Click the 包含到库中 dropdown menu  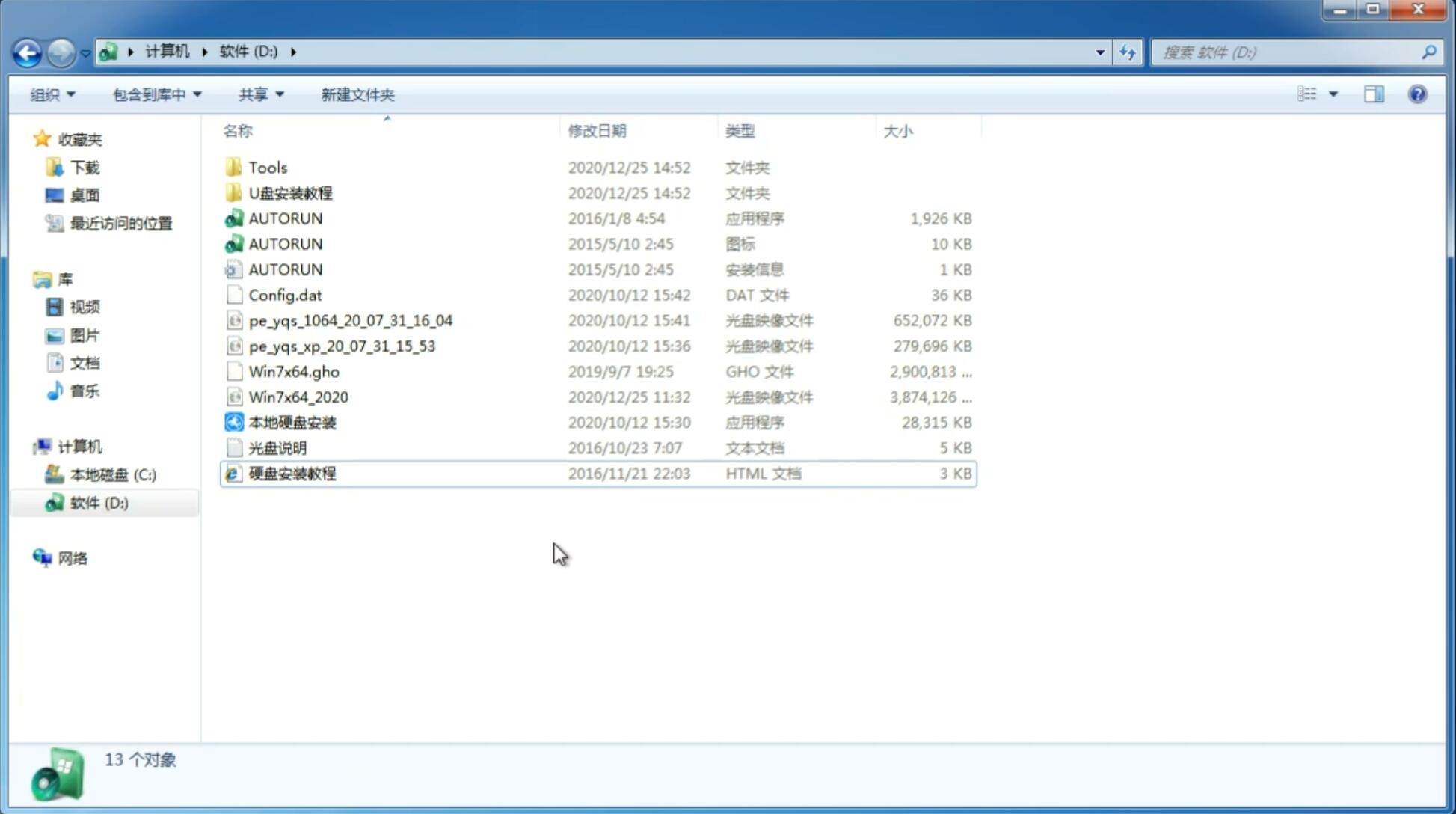tap(155, 93)
